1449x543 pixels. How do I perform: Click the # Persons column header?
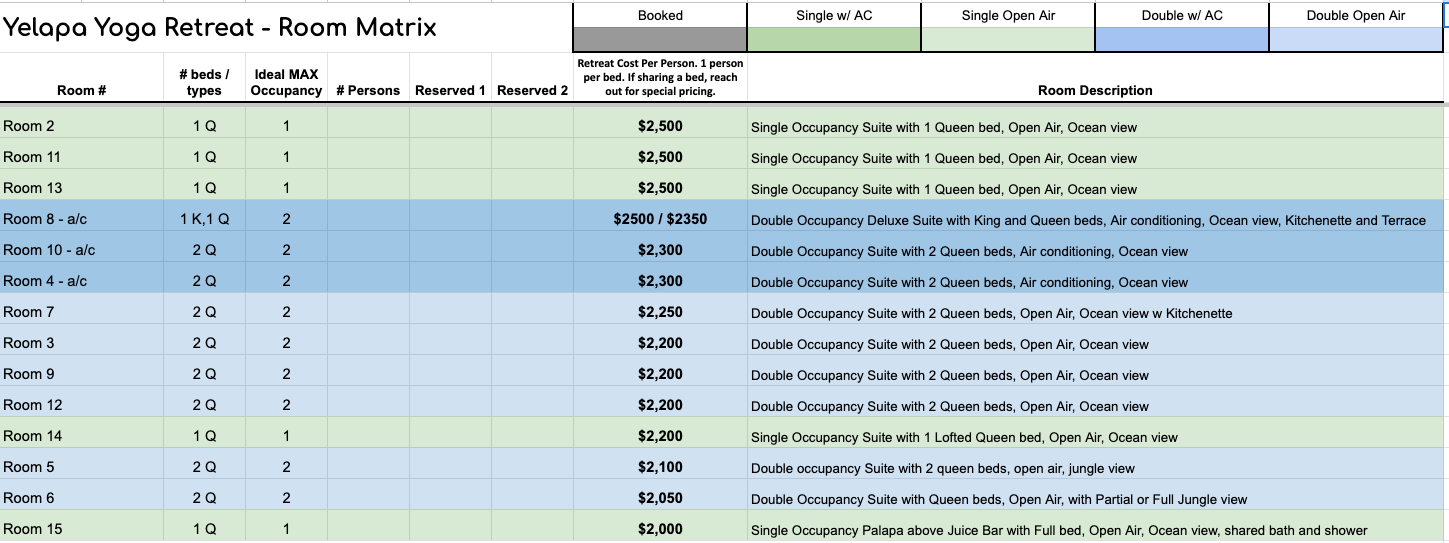tap(368, 90)
